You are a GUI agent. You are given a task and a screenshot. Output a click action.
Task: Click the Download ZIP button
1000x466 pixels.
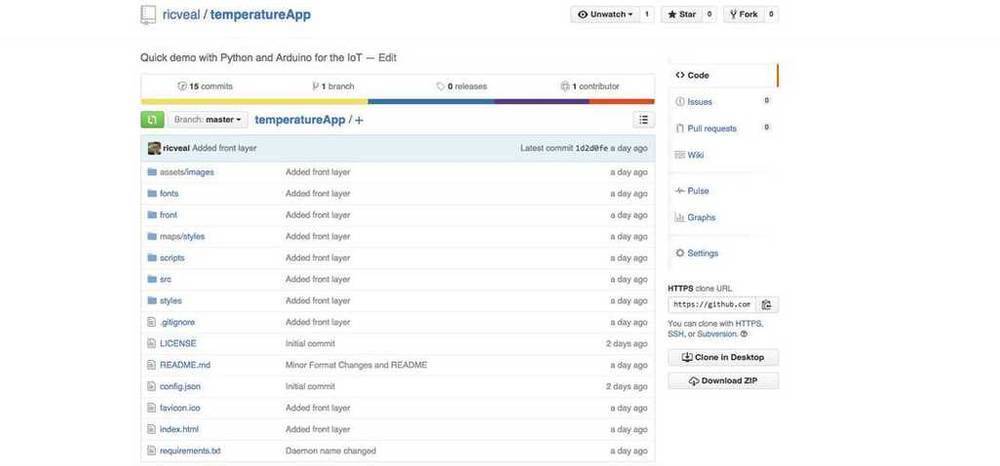coord(723,381)
